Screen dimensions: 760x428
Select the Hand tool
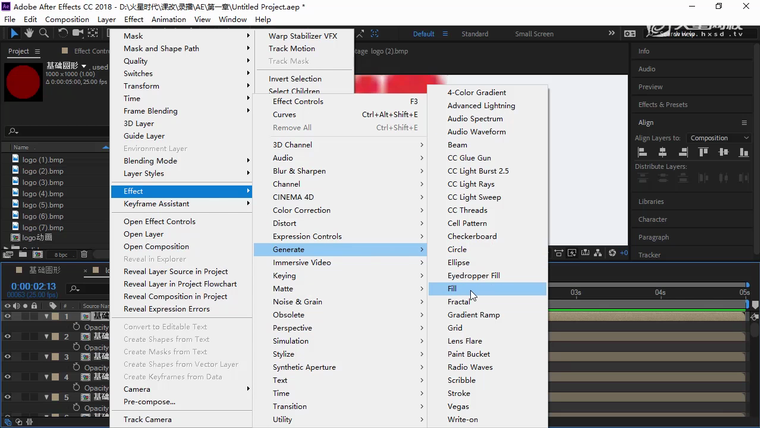(x=28, y=33)
